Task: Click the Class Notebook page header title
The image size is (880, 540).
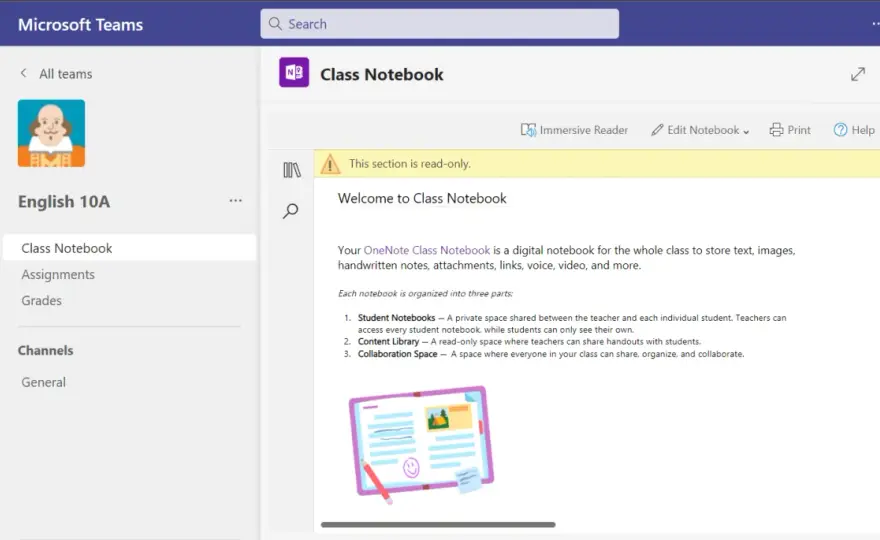Action: pos(382,75)
